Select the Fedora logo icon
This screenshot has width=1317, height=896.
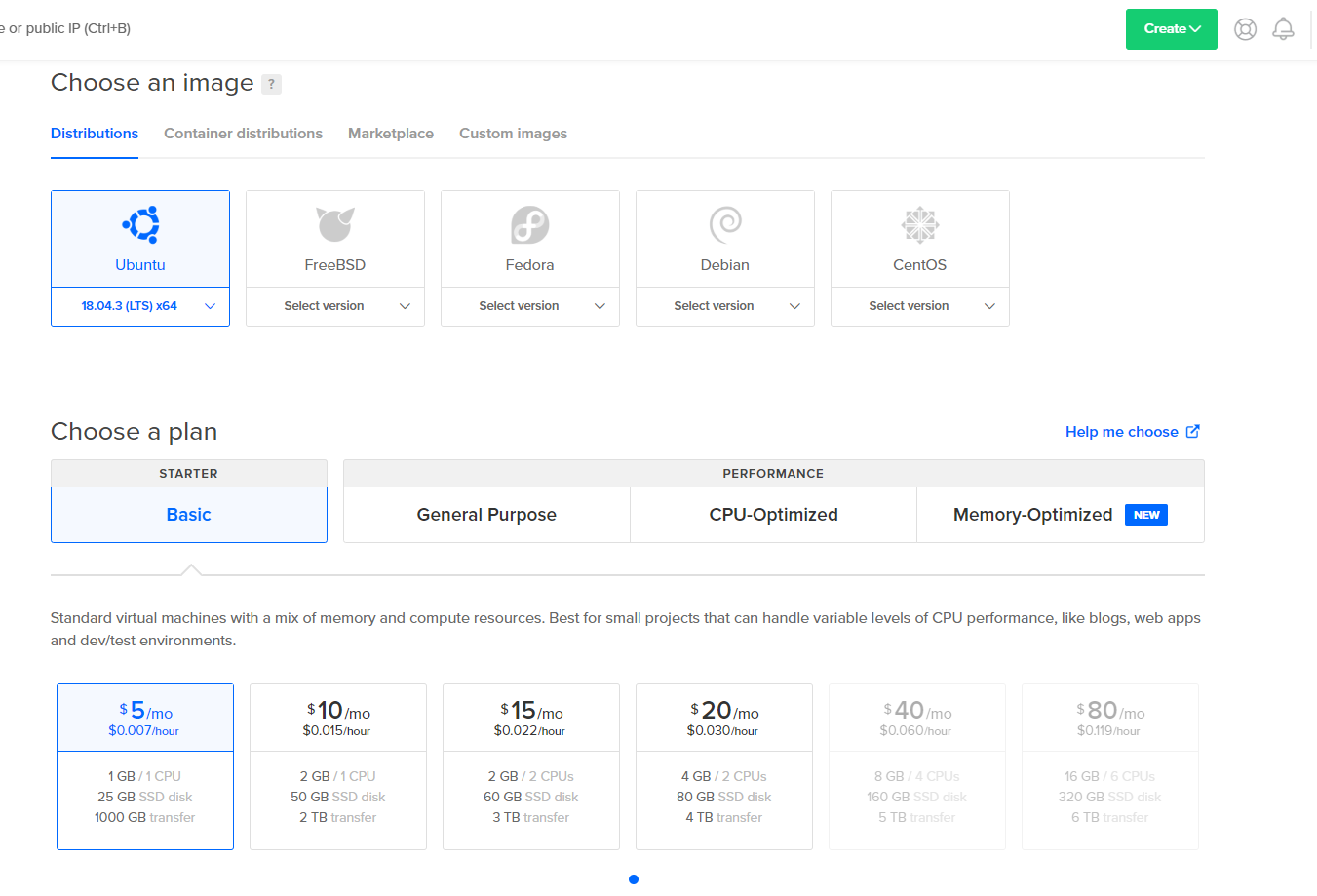coord(530,225)
